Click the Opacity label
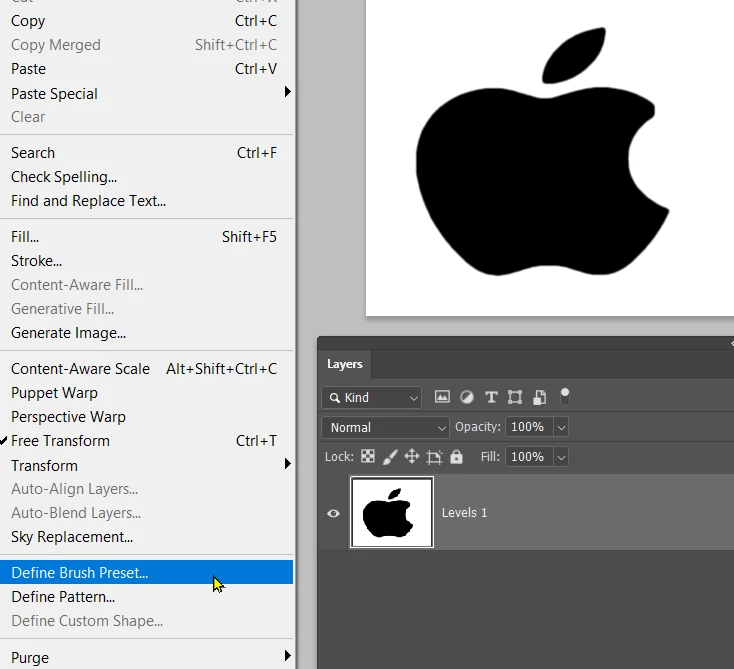This screenshot has width=734, height=669. coord(477,427)
